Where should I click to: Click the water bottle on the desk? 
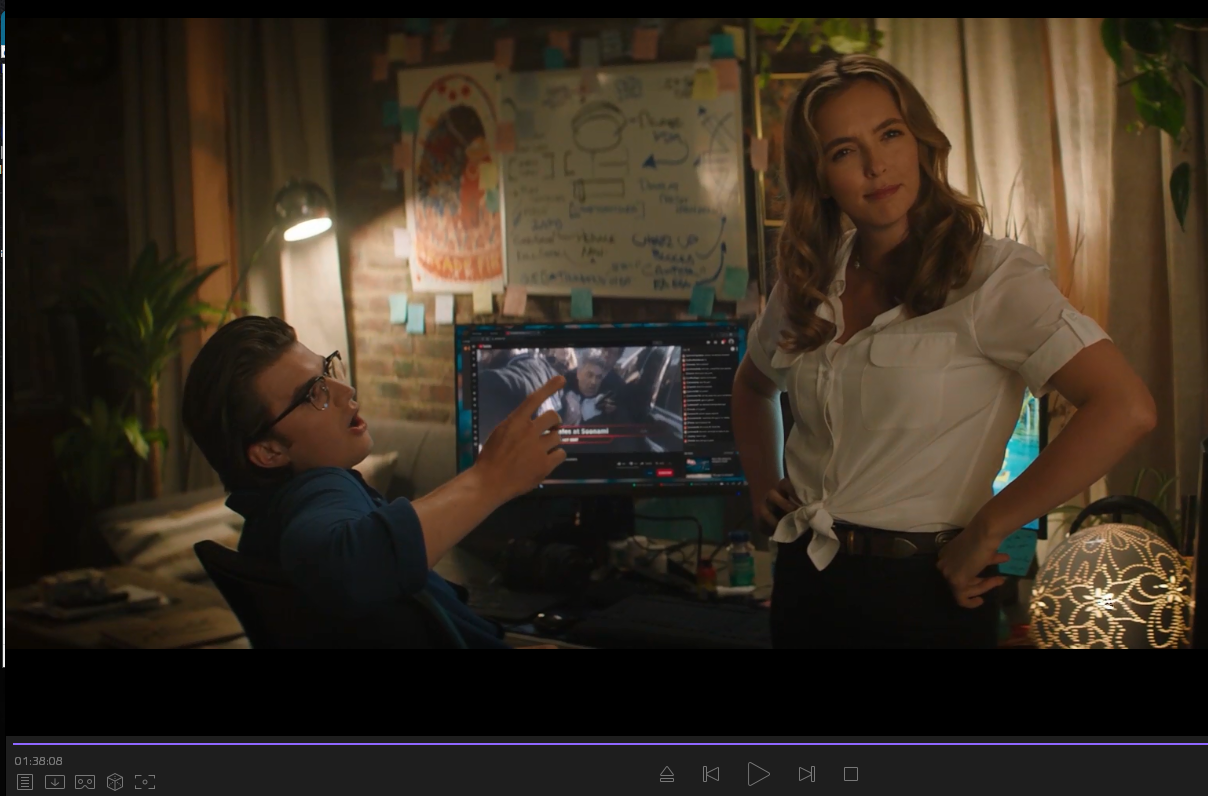[741, 561]
